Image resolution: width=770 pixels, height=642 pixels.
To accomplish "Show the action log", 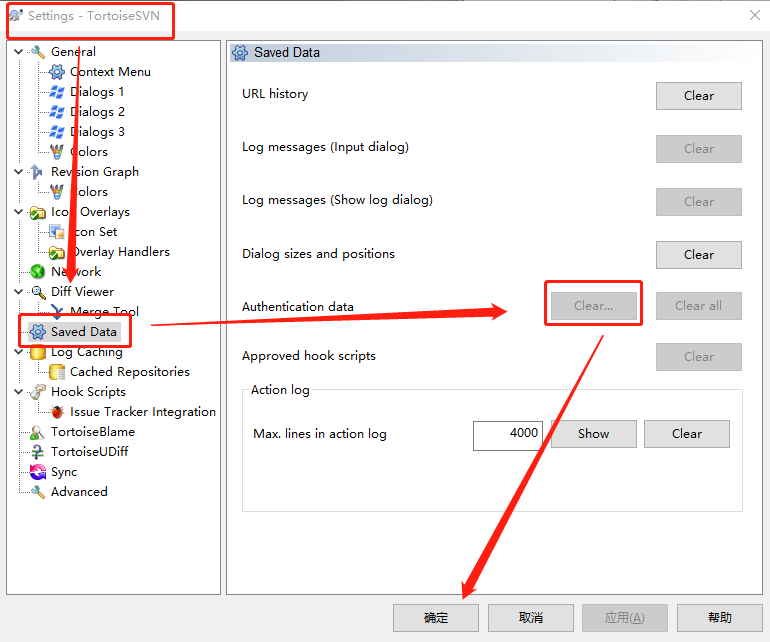I will [x=593, y=434].
